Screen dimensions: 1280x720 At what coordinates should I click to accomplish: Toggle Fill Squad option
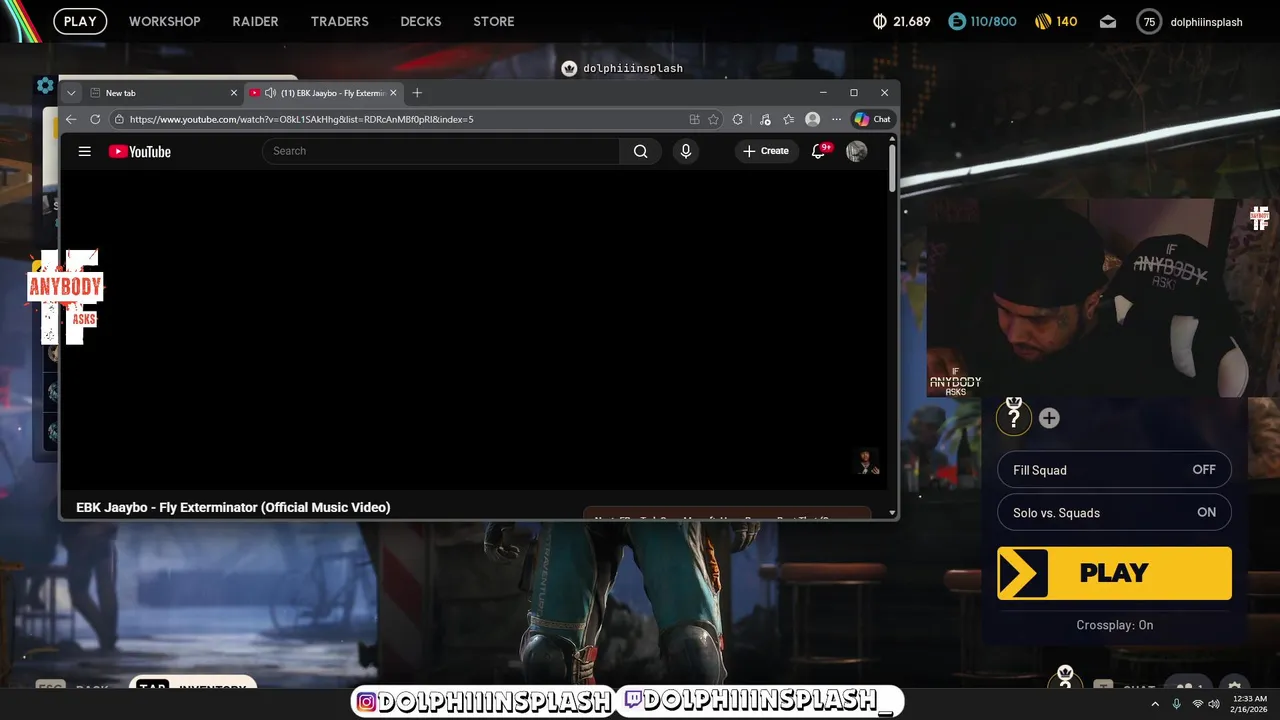[1114, 470]
